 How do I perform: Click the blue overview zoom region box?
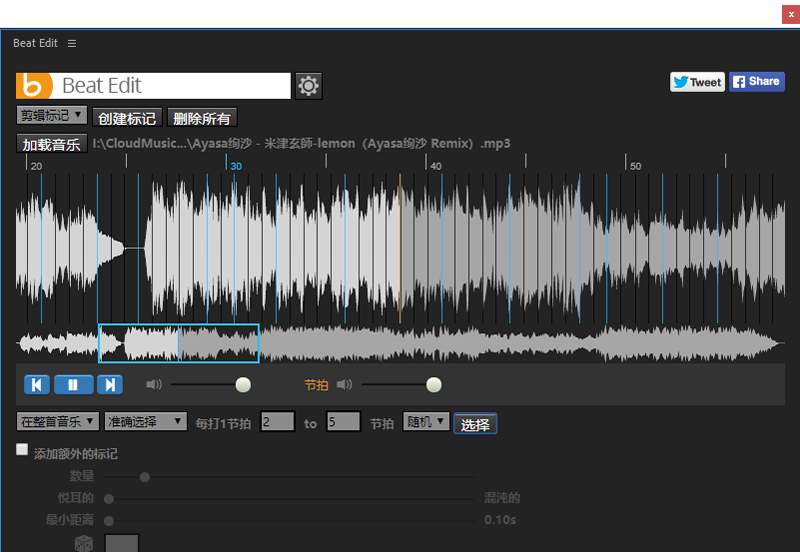(179, 343)
